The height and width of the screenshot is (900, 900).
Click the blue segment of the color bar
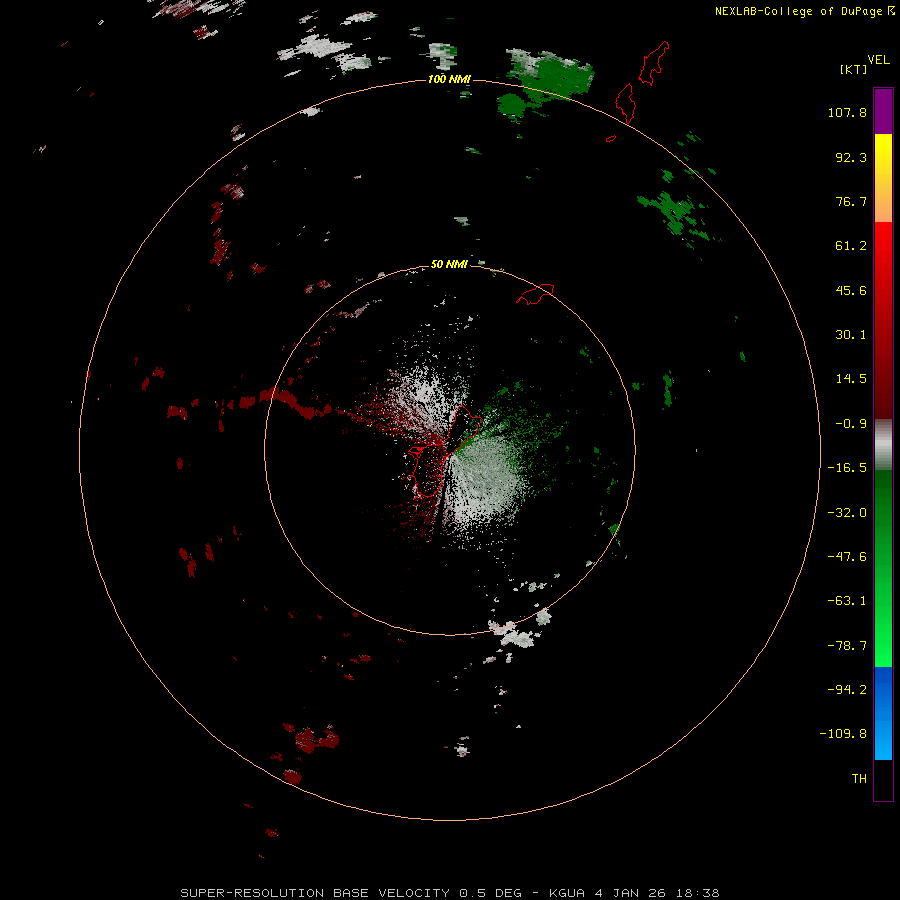point(883,713)
